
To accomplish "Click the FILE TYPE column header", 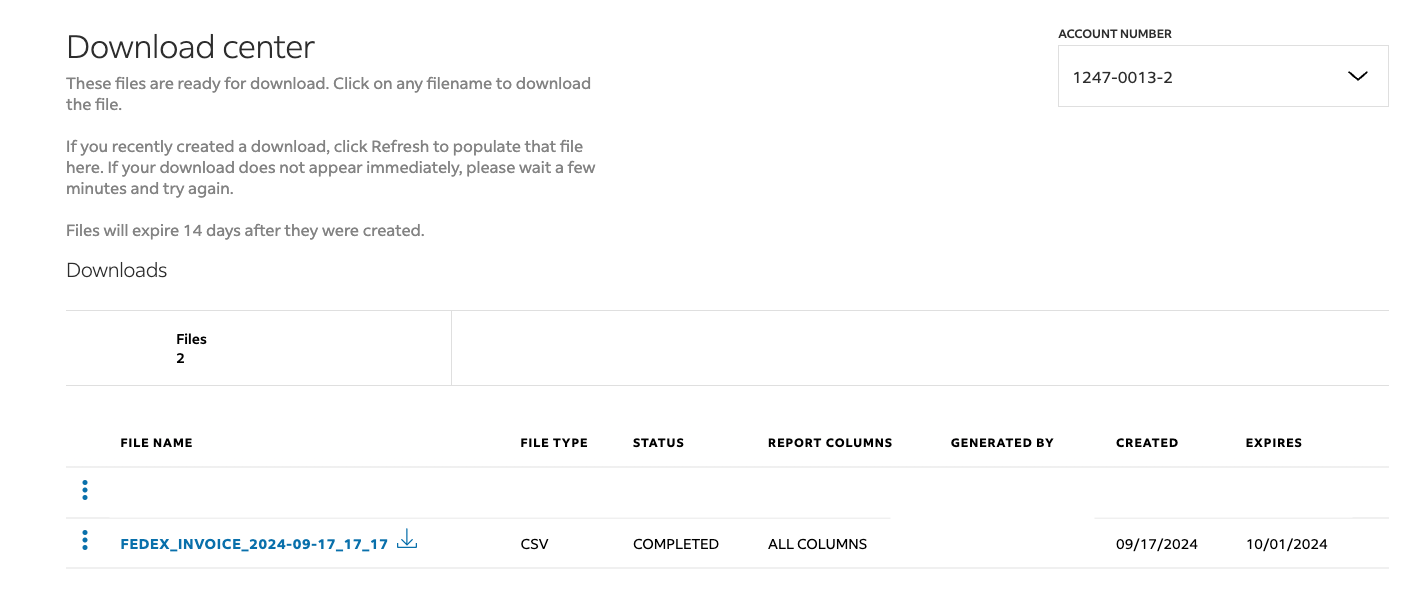I will [554, 443].
